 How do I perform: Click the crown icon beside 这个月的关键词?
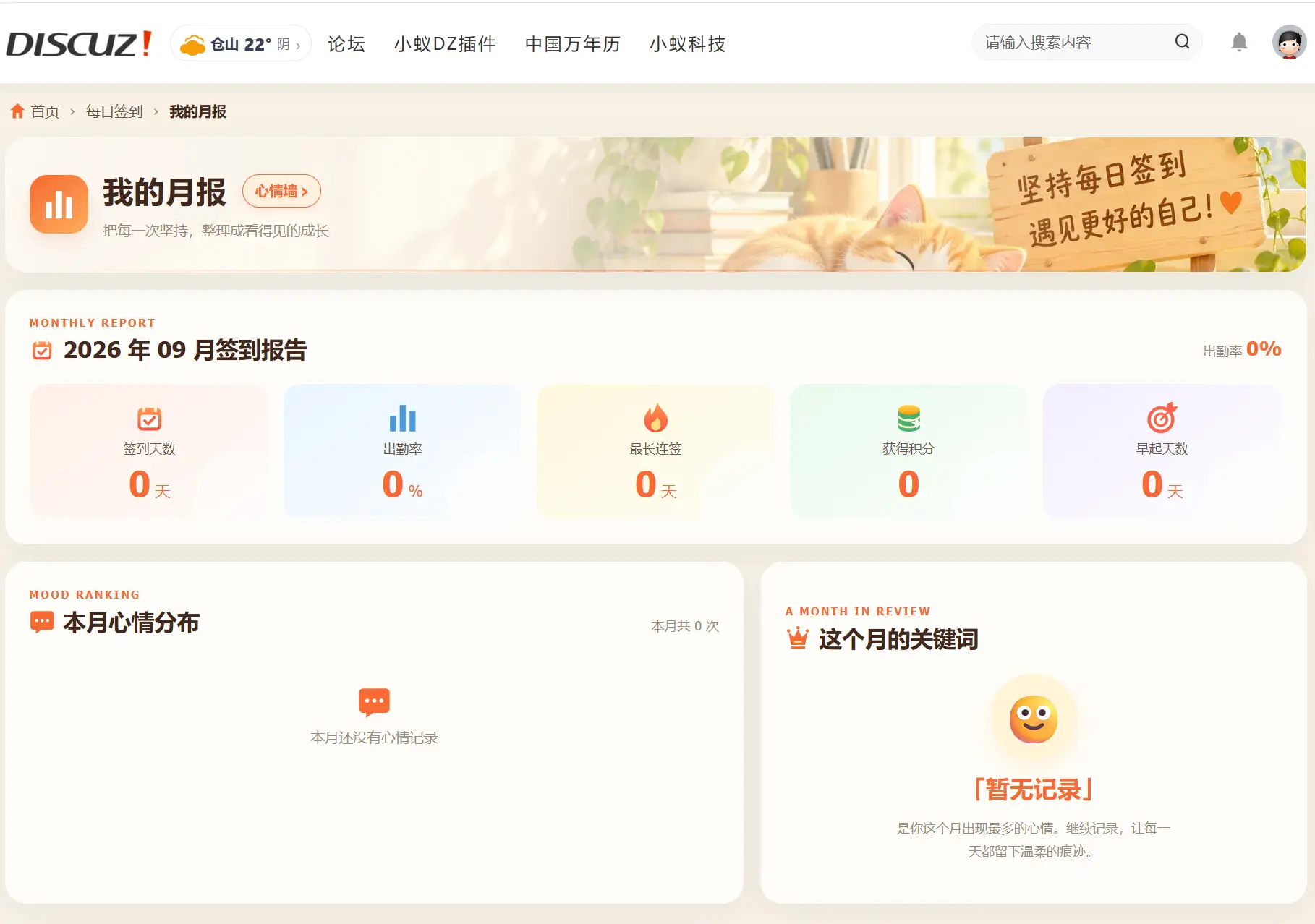pyautogui.click(x=798, y=638)
